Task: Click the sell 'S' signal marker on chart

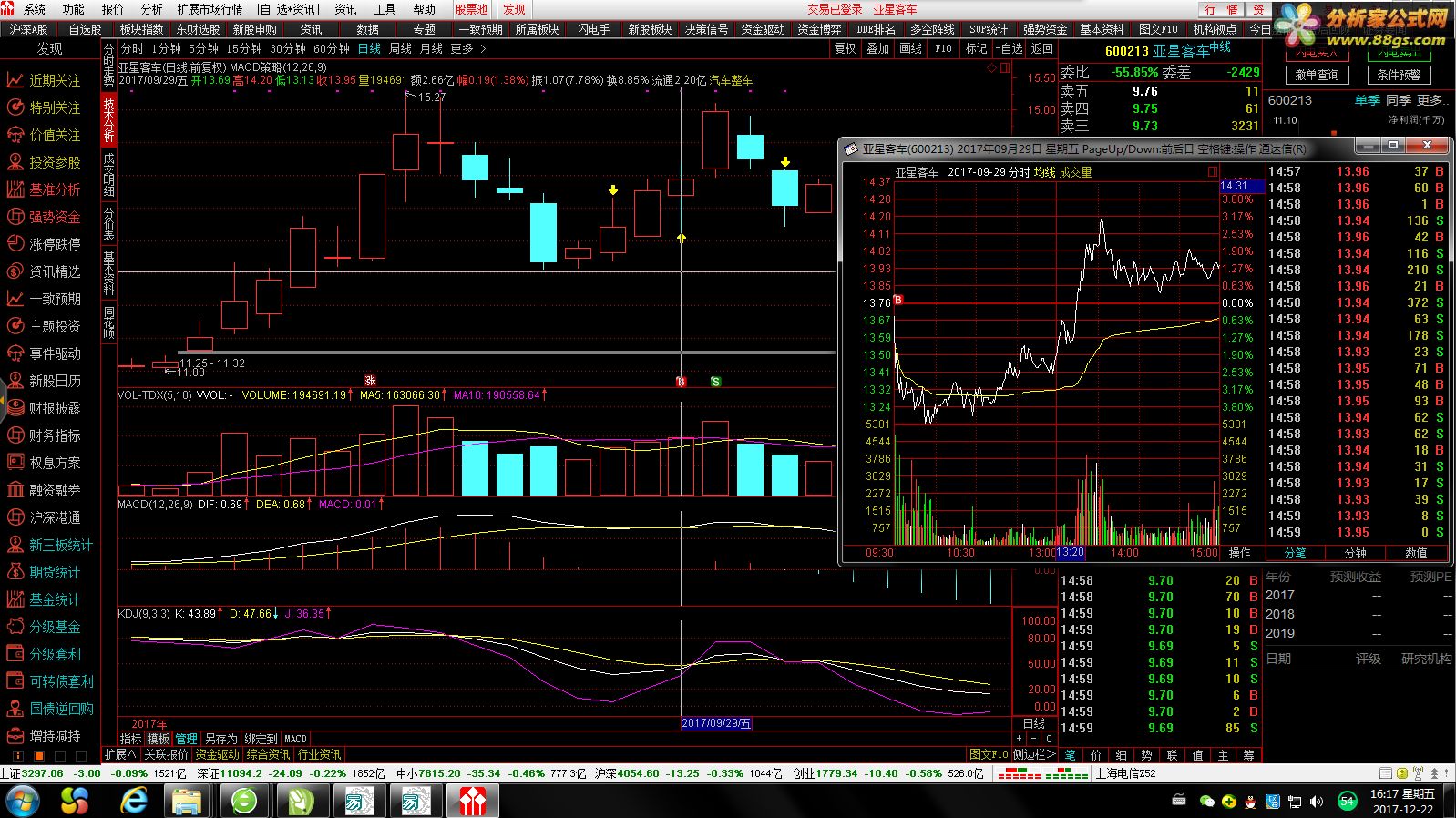Action: 715,382
